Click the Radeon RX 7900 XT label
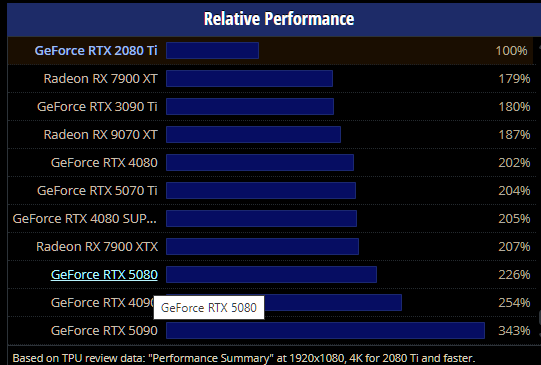Screen dimensions: 541x365 100,79
